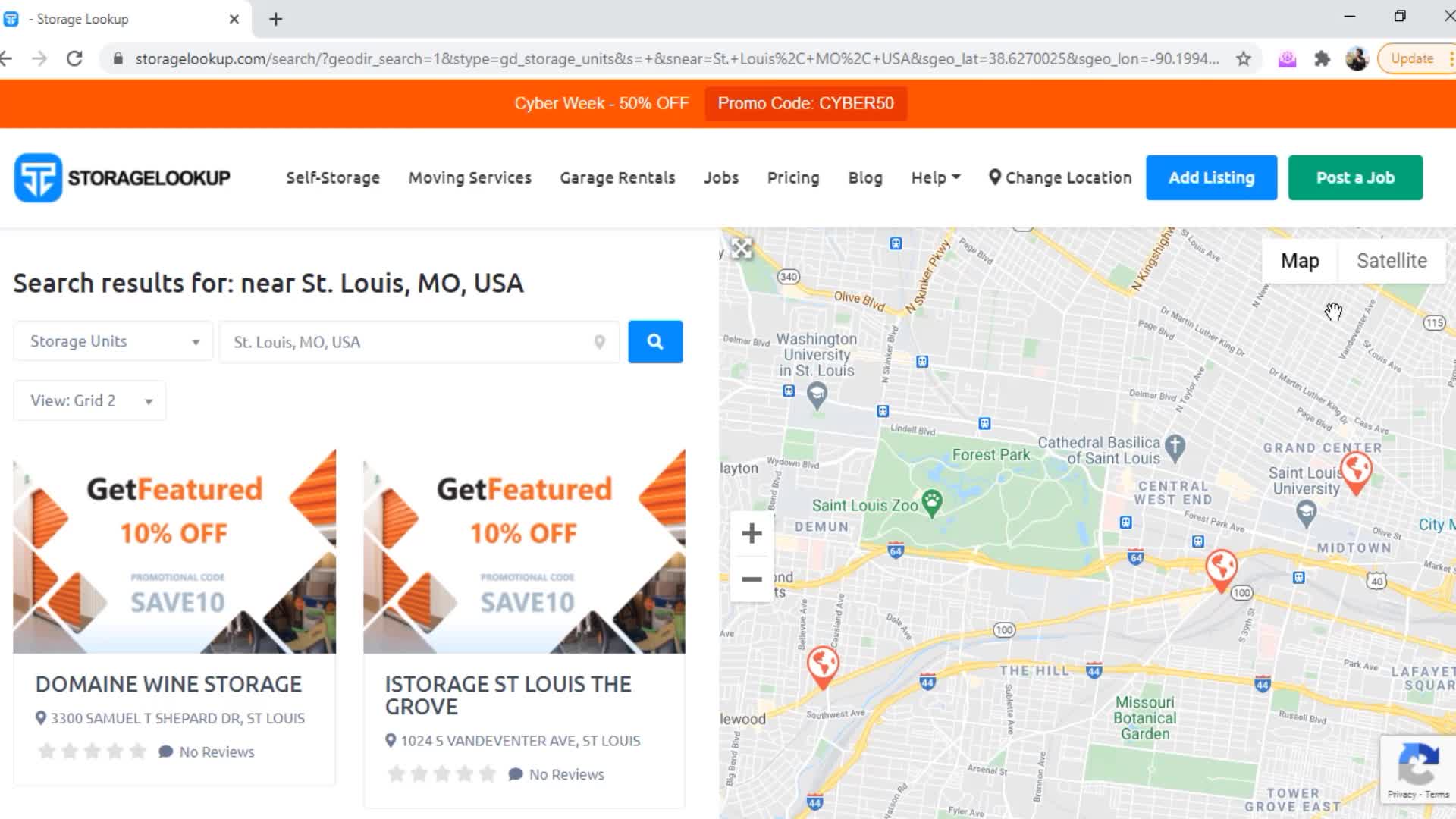Click the blue search magnifier button
Screen dimensions: 1456x819
(654, 341)
